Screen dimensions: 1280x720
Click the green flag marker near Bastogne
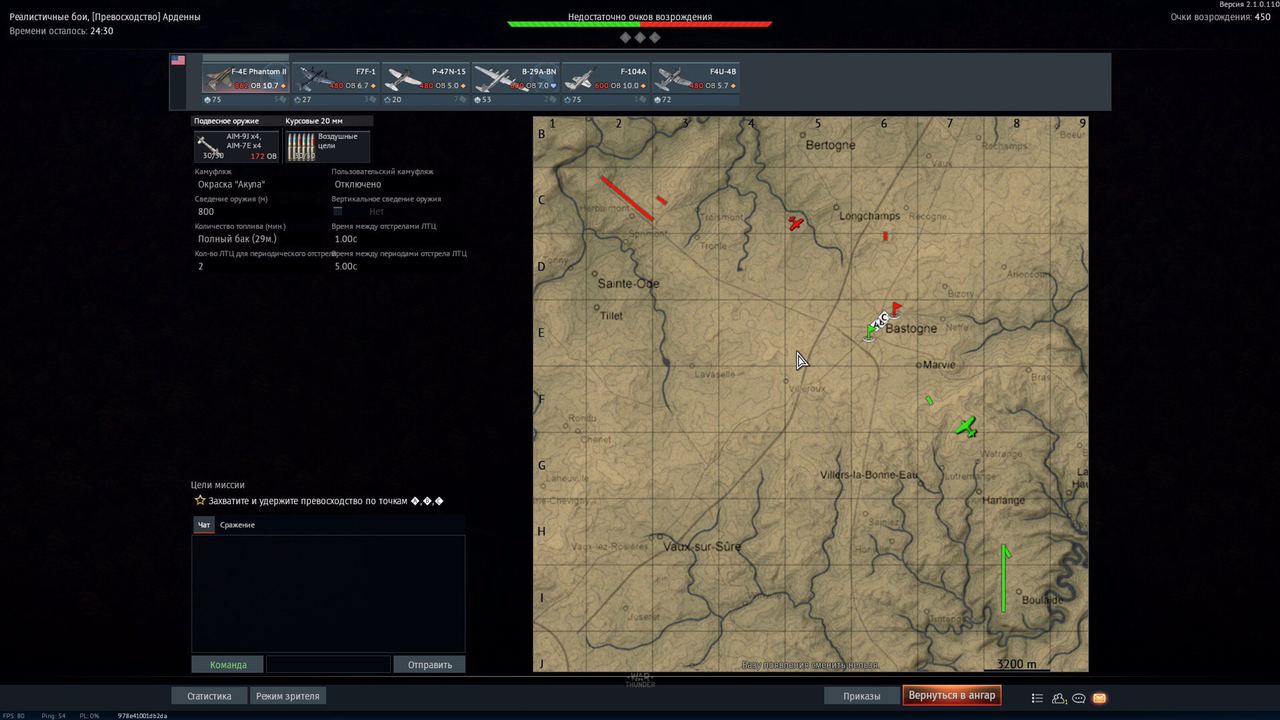pyautogui.click(x=869, y=333)
